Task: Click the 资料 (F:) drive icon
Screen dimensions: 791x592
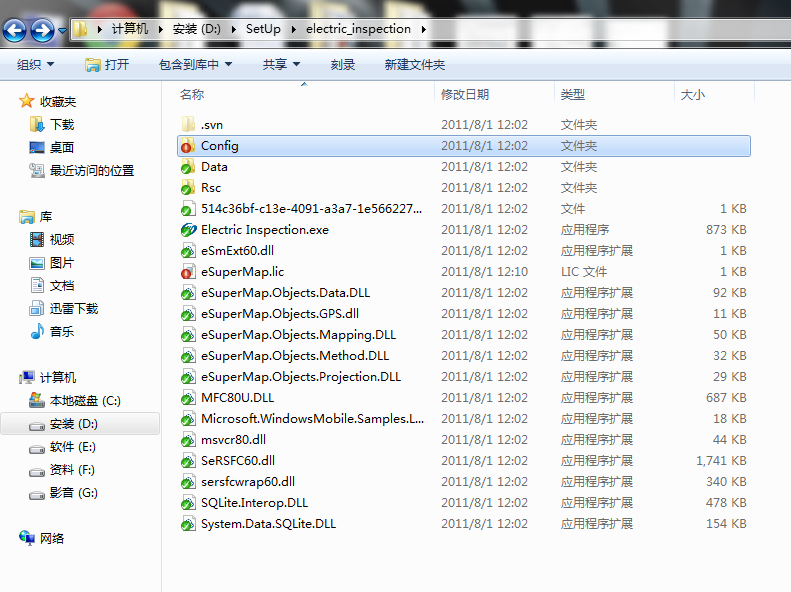Action: coord(37,471)
